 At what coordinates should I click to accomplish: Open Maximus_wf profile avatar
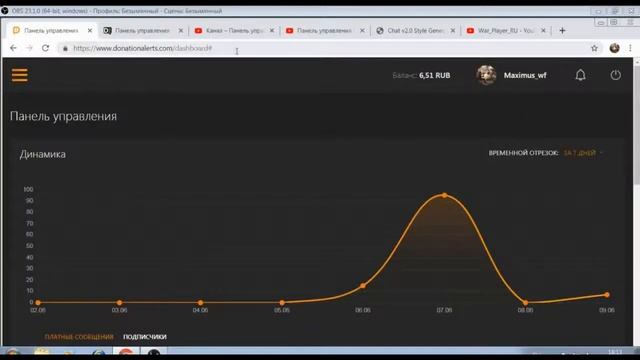486,75
